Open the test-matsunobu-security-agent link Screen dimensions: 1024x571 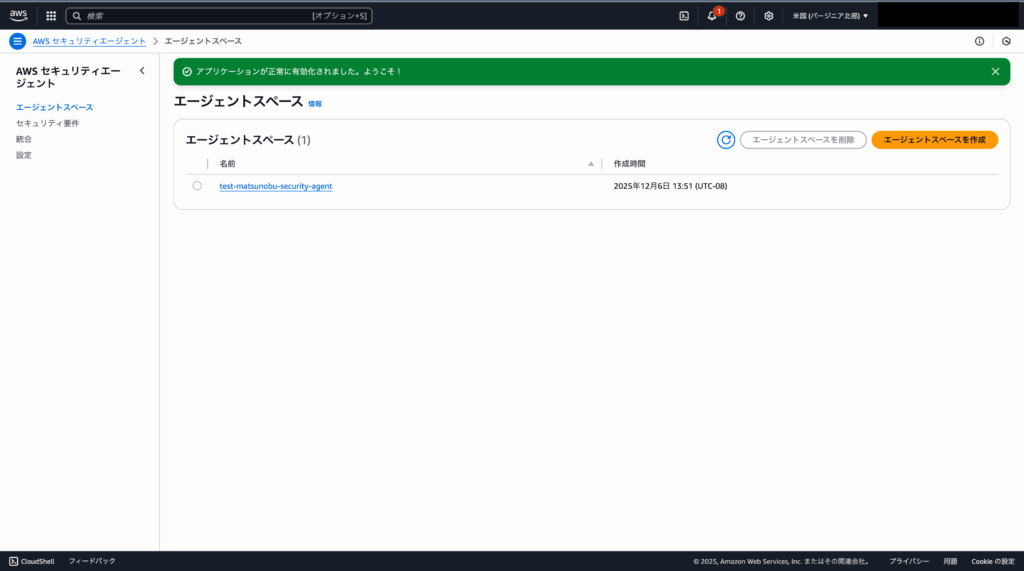(276, 186)
